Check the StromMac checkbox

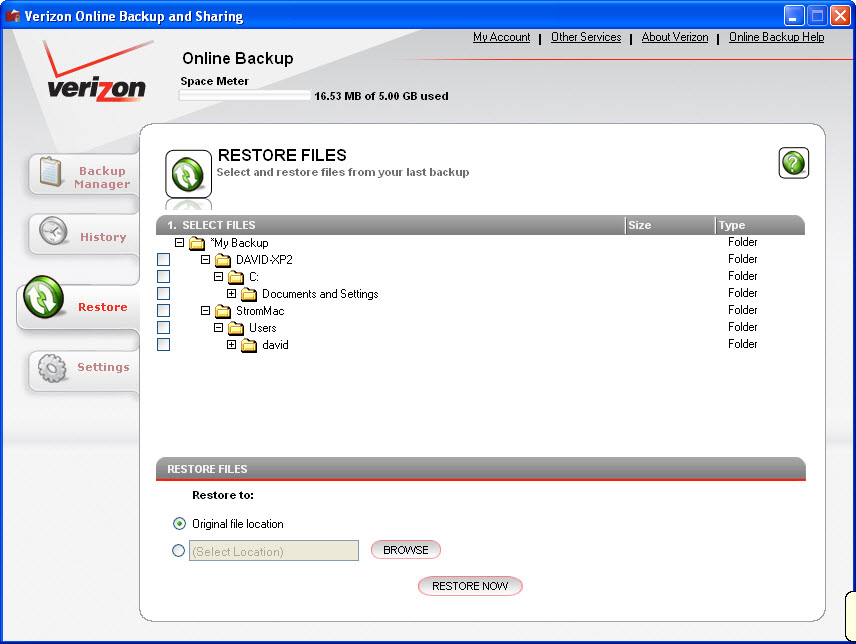click(x=163, y=310)
